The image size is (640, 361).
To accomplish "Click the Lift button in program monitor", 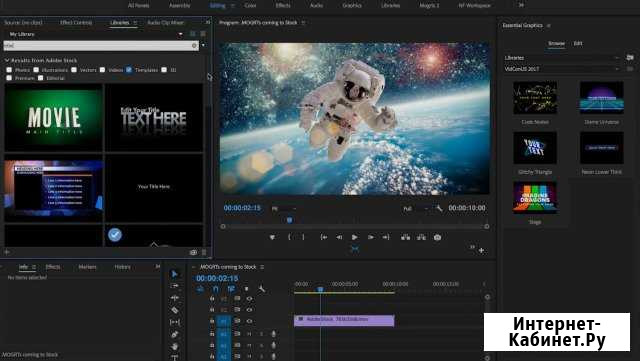I will 405,237.
